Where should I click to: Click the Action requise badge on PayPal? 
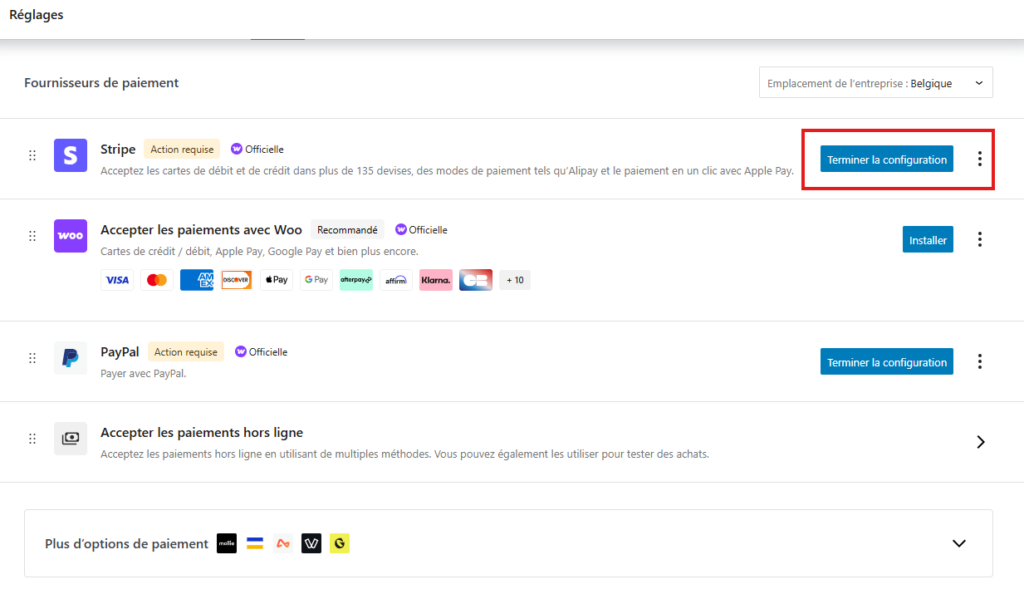pyautogui.click(x=186, y=352)
